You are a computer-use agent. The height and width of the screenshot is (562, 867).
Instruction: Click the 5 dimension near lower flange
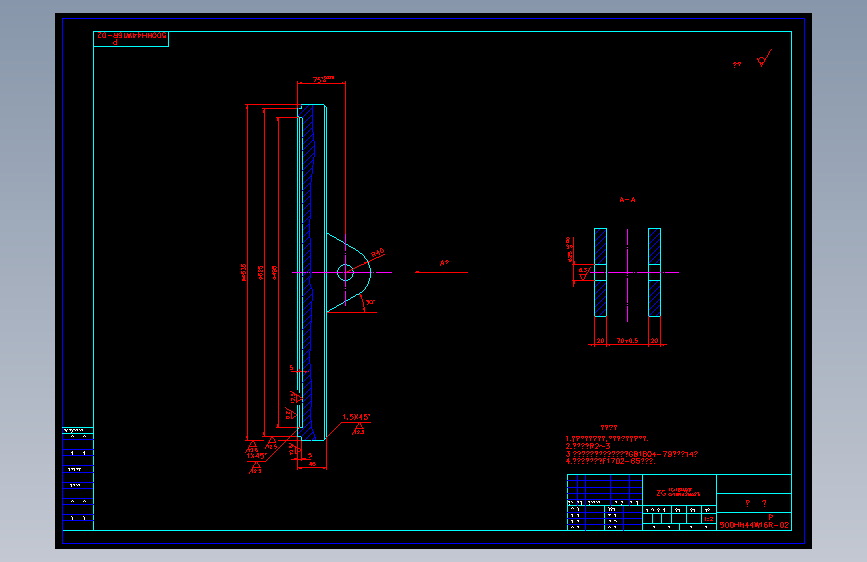tap(291, 368)
